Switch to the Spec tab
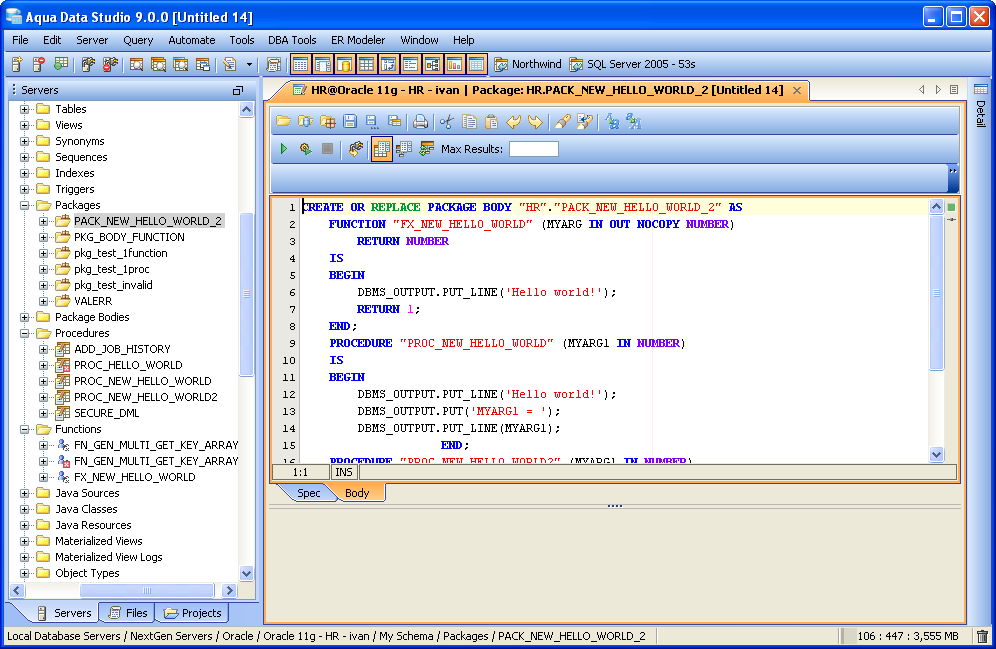The image size is (996, 649). 308,493
